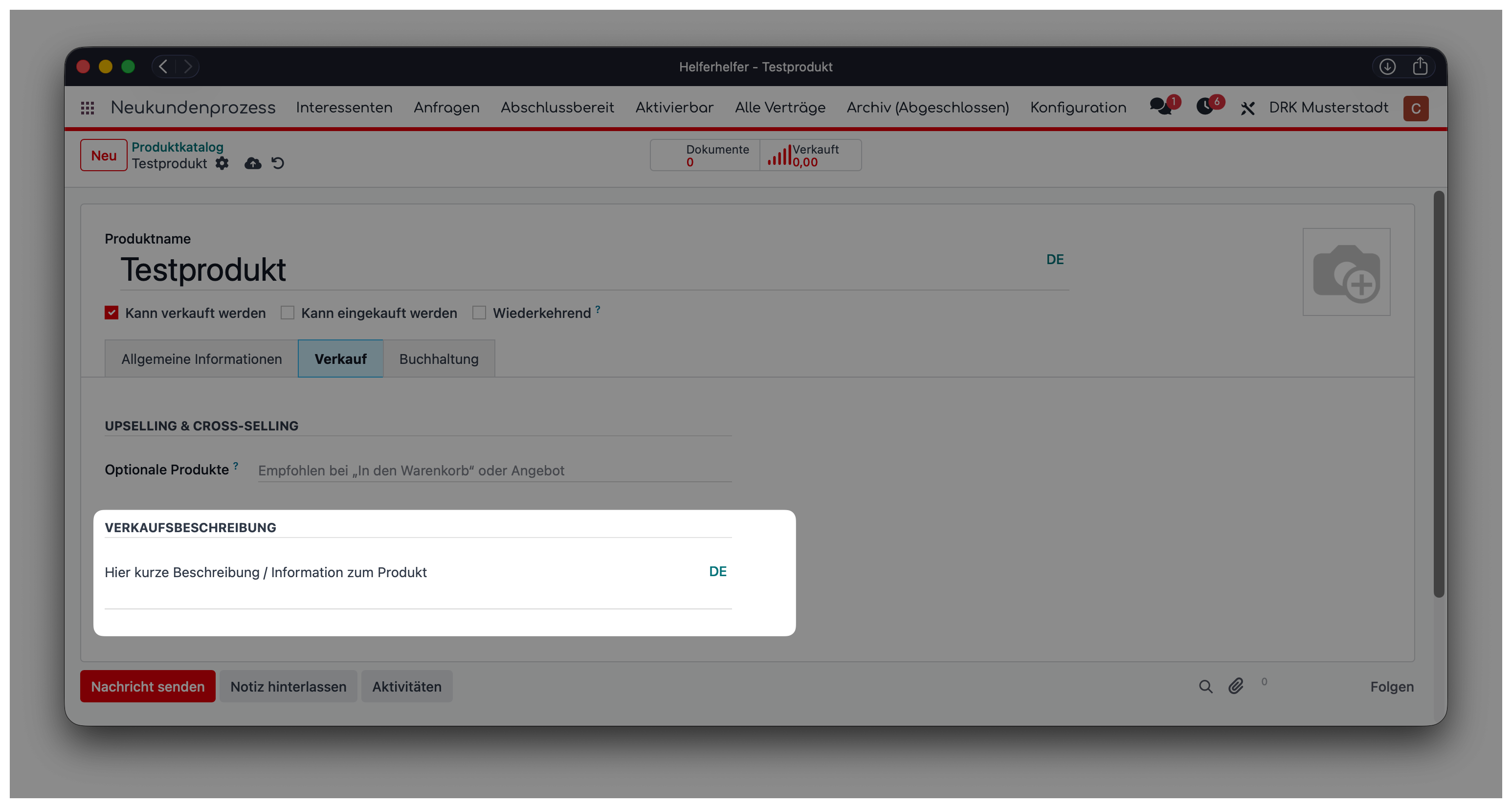Click Notiz hinterlassen button
Screen dimensions: 1512x808
[x=288, y=686]
